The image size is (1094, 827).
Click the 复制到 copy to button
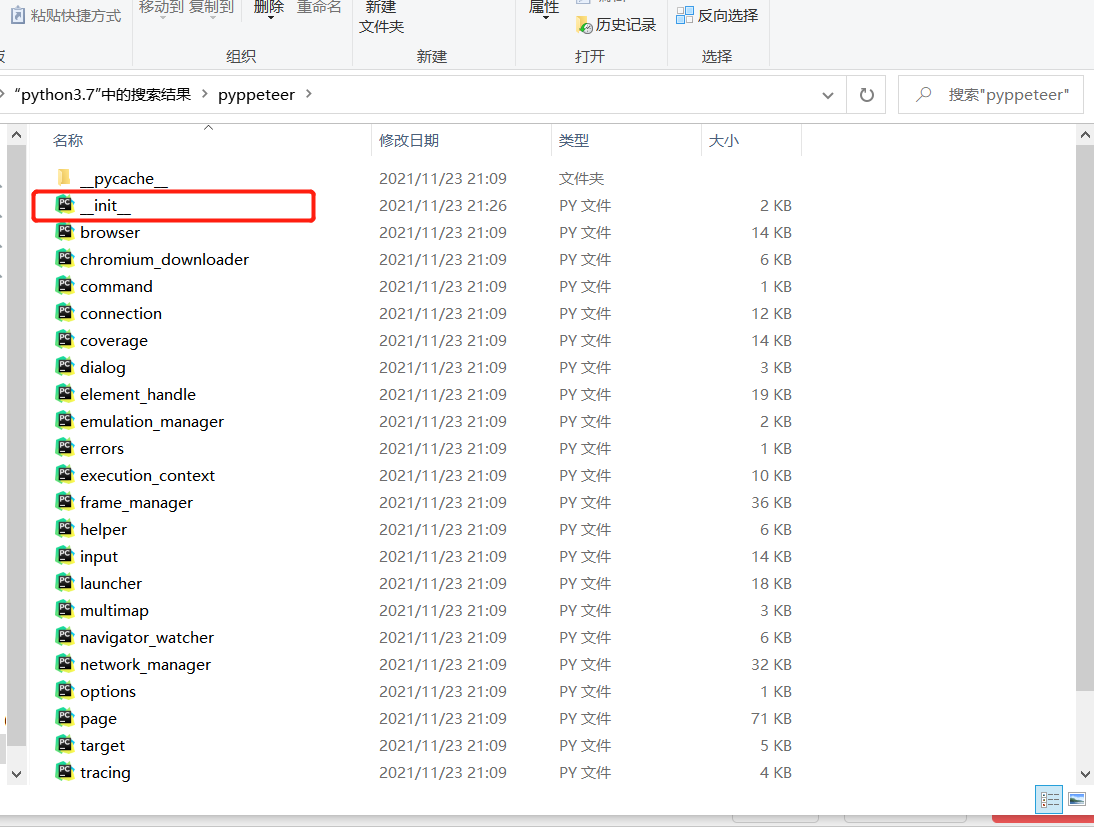(x=211, y=8)
